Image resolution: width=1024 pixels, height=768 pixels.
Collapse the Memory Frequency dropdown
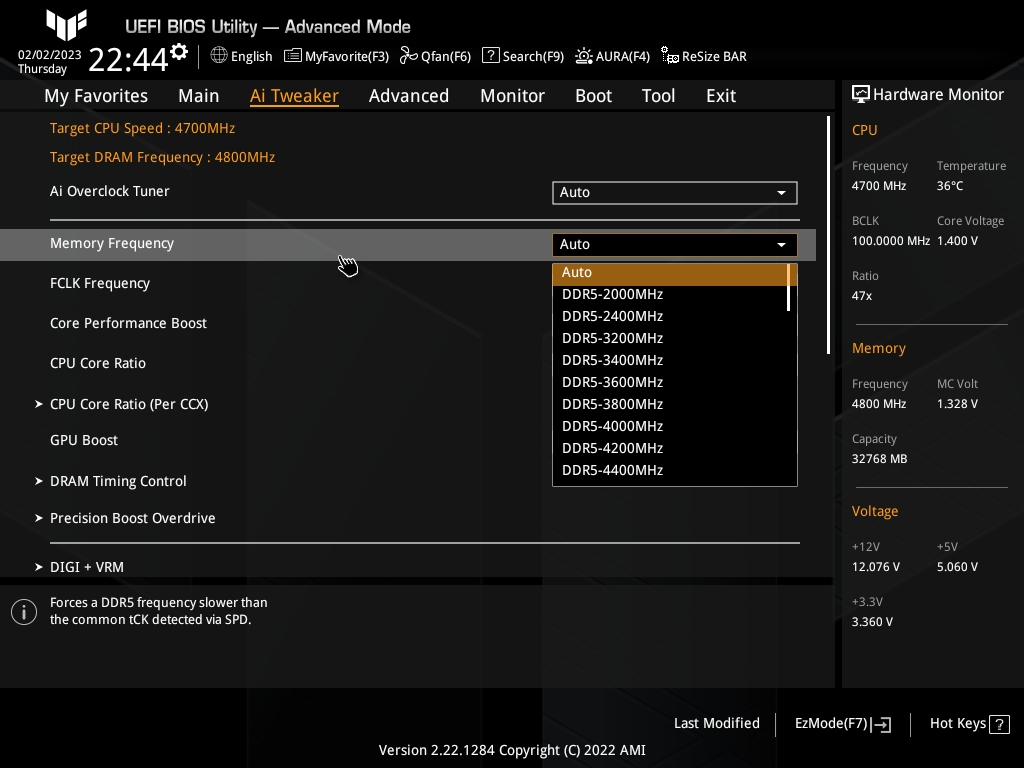[675, 244]
